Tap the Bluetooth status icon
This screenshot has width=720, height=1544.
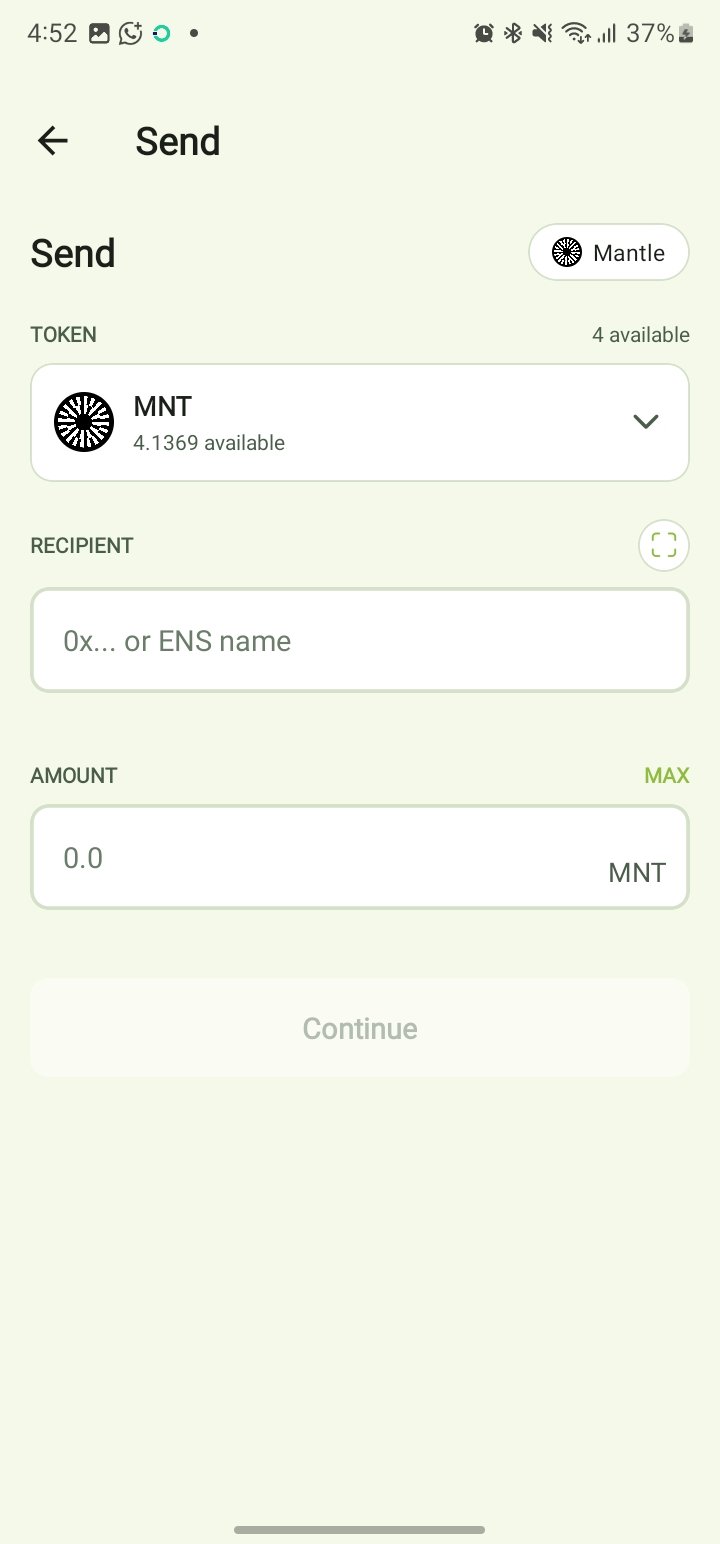click(513, 33)
